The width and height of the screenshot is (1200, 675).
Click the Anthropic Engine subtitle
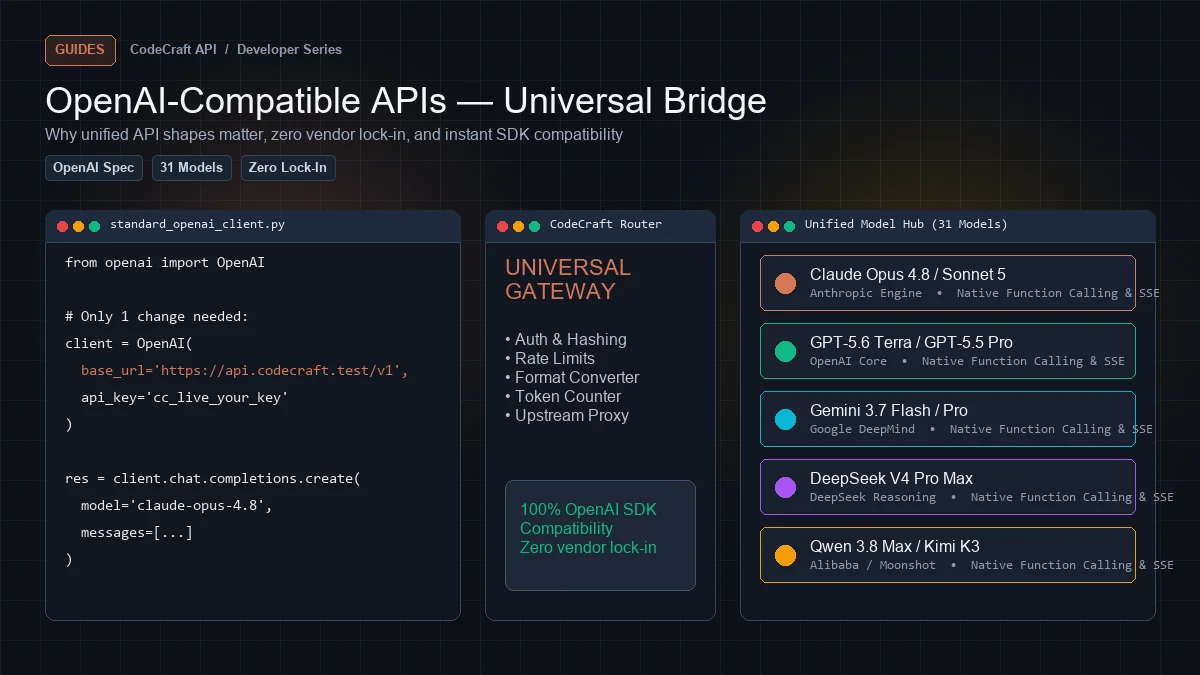[866, 294]
